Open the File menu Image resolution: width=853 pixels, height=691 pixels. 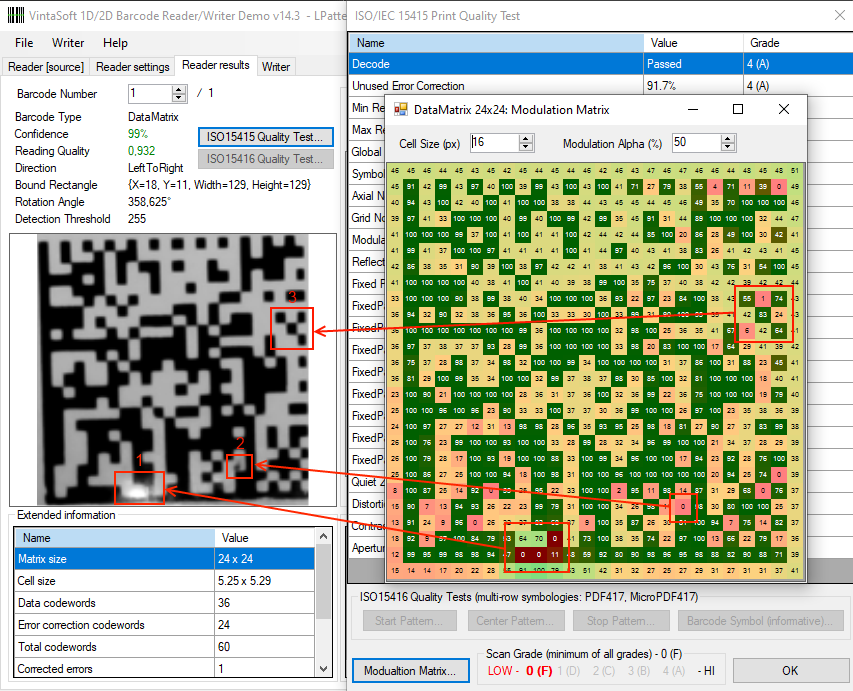point(24,43)
